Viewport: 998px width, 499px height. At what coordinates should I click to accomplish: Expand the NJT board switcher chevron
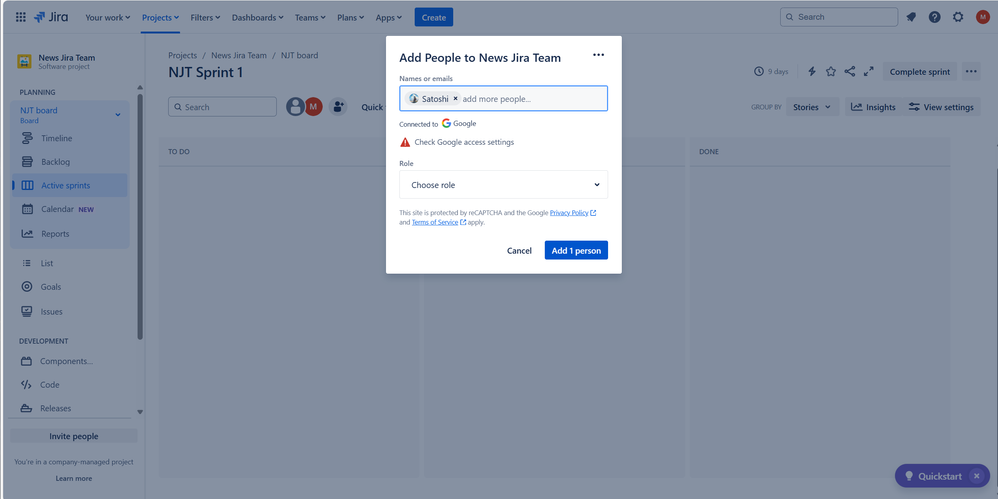[117, 115]
